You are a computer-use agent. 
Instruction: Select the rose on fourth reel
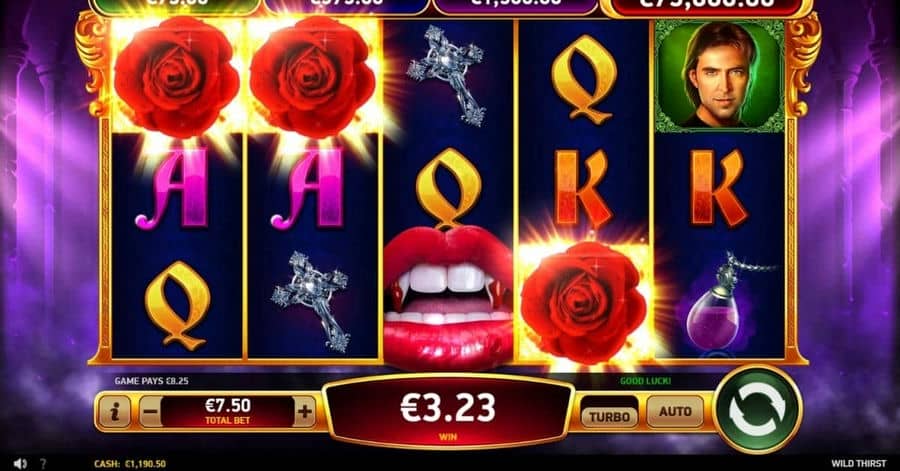[x=583, y=302]
